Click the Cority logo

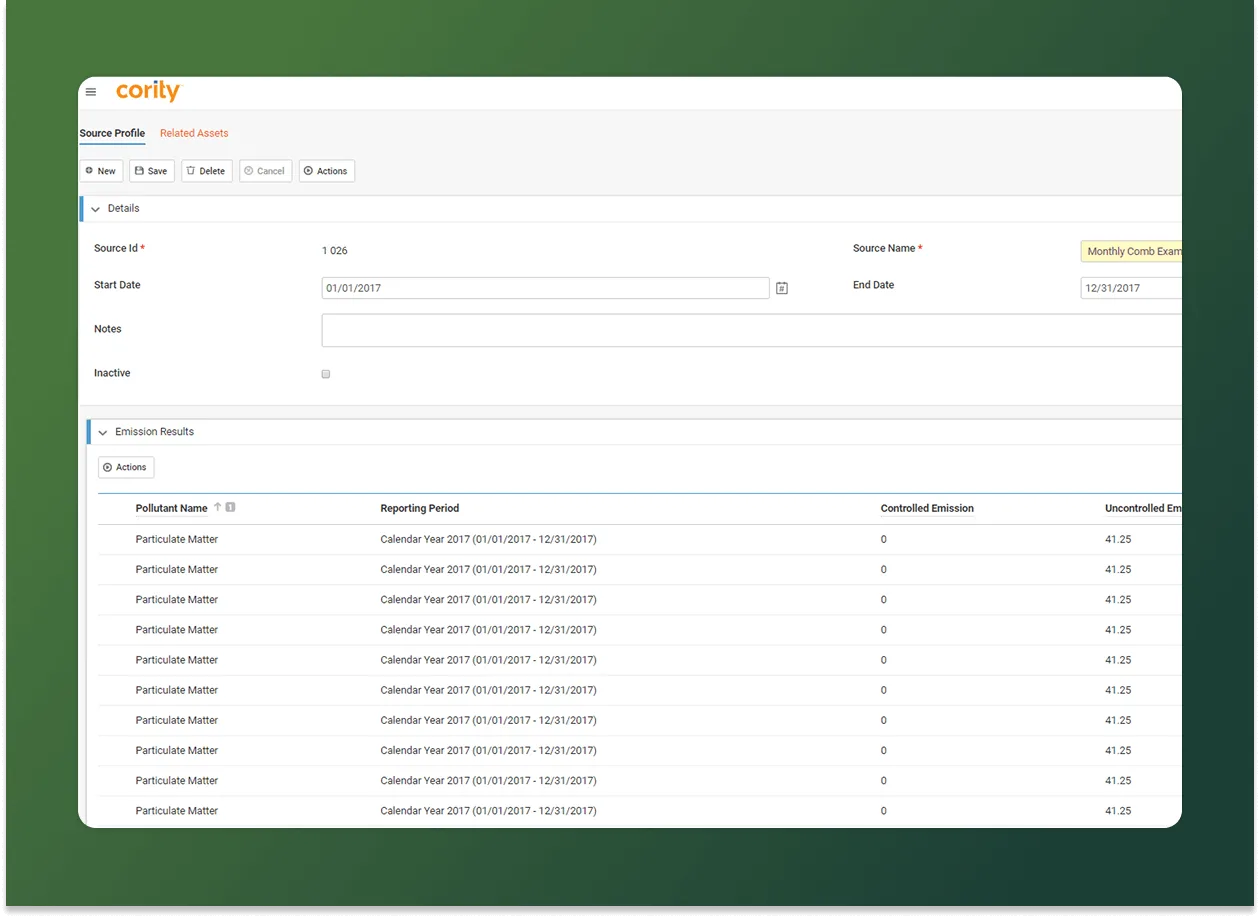click(x=148, y=91)
